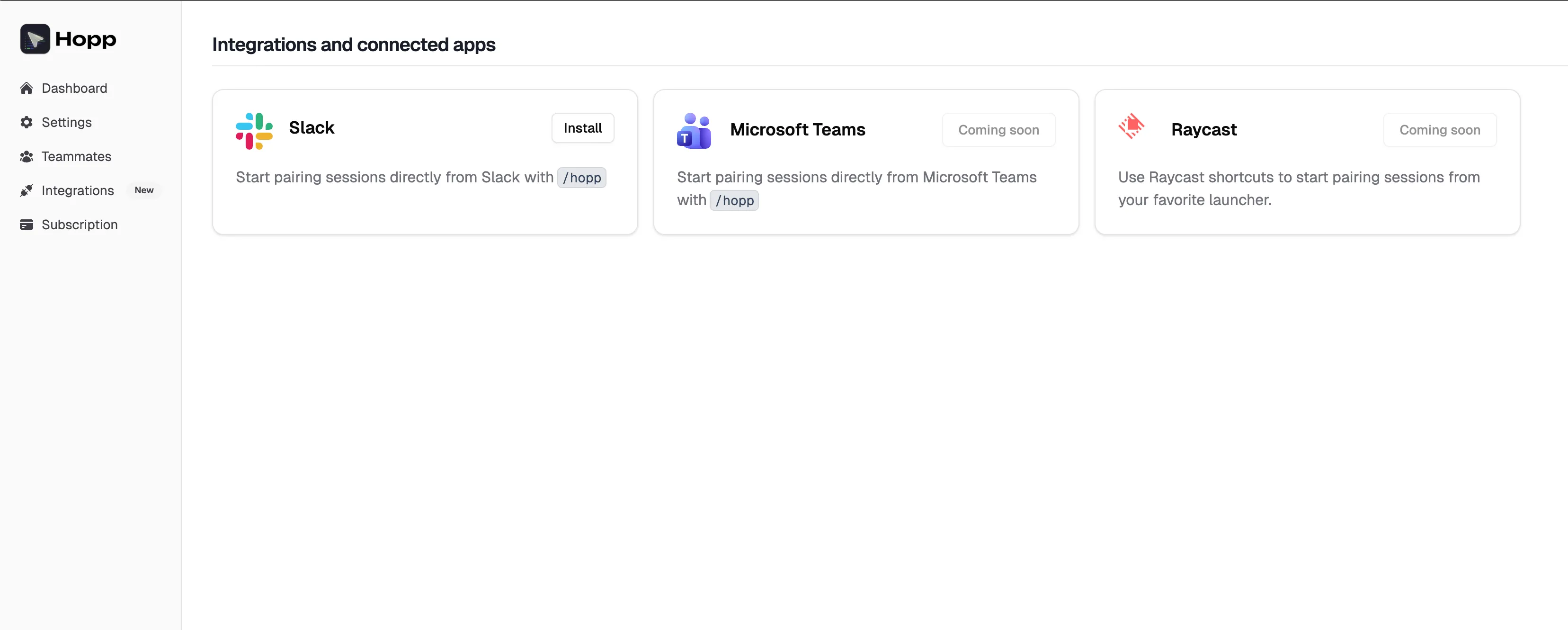Click the /hopp command tag on Slack card
The height and width of the screenshot is (630, 1568).
pyautogui.click(x=581, y=177)
